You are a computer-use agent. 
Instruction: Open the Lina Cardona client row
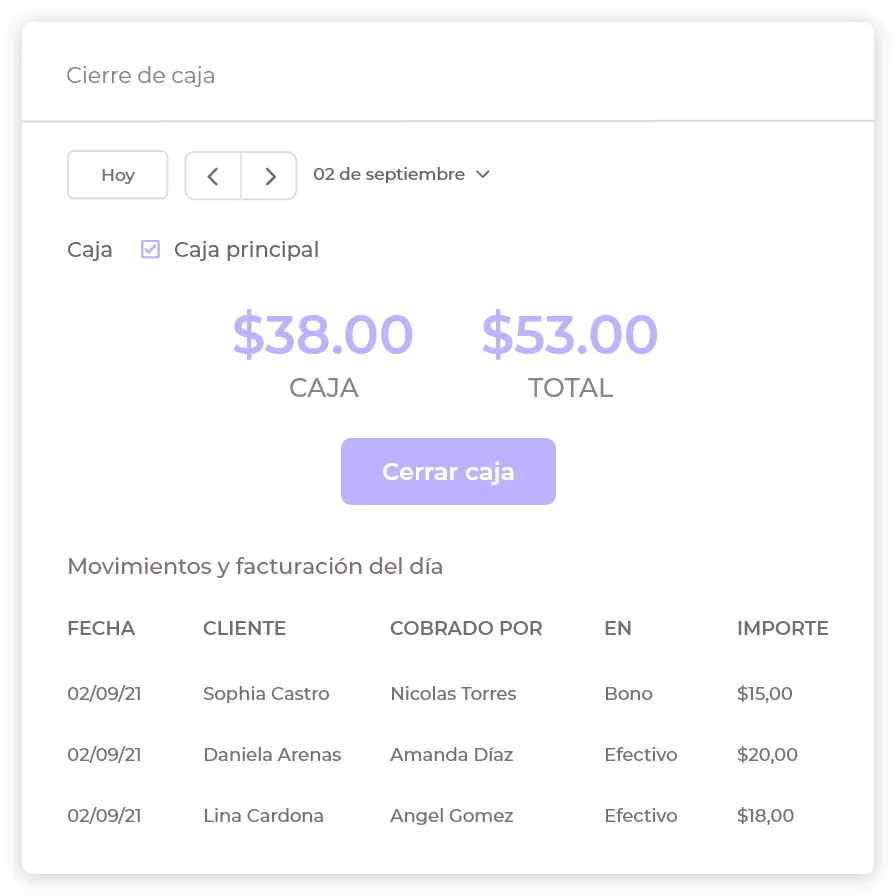(263, 816)
